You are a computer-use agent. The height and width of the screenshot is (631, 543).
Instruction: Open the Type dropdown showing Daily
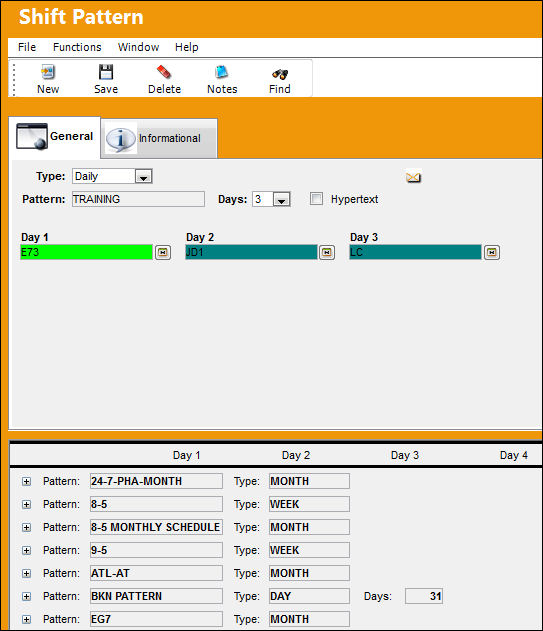pos(143,176)
